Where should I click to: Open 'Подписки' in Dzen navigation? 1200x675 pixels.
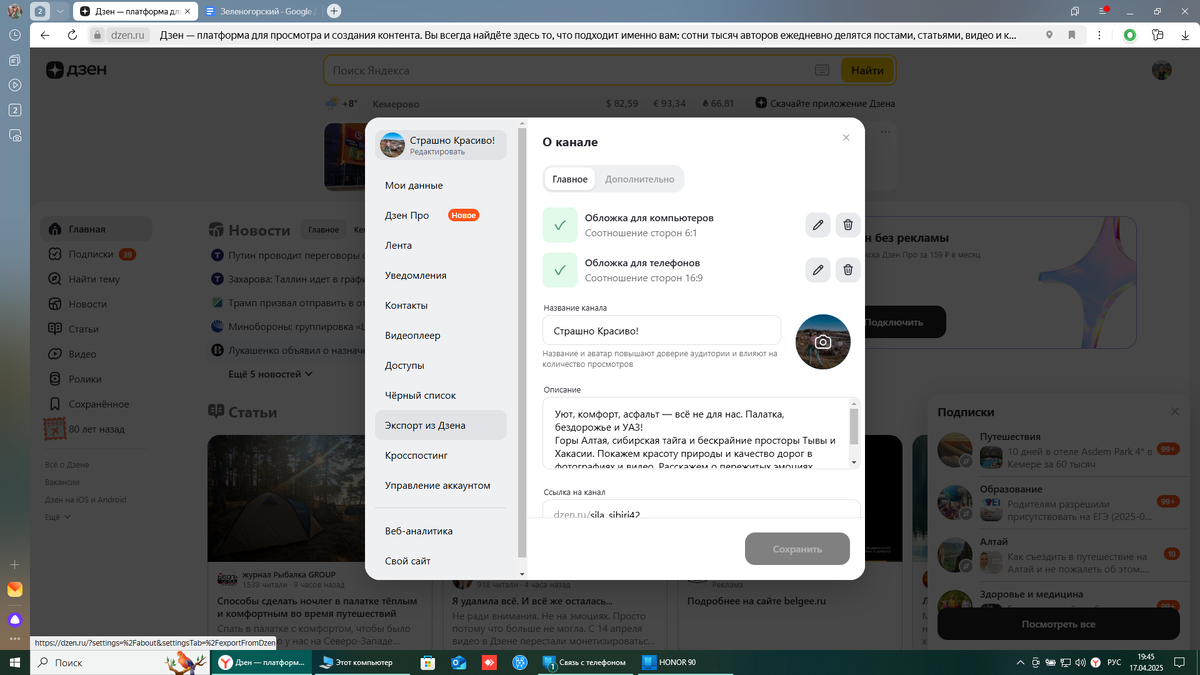[x=96, y=254]
